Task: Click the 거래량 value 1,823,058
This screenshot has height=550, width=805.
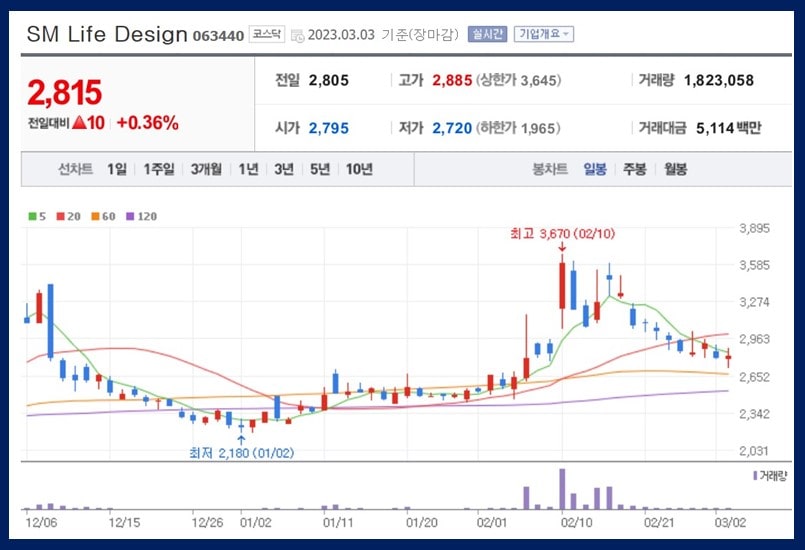Action: (x=719, y=81)
